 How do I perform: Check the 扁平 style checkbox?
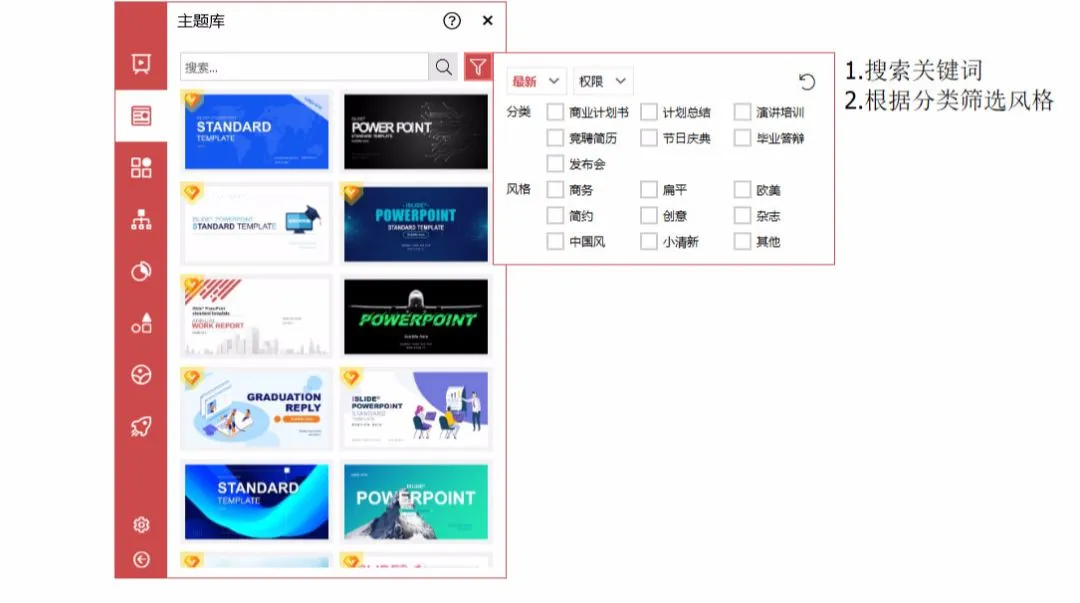coord(649,190)
